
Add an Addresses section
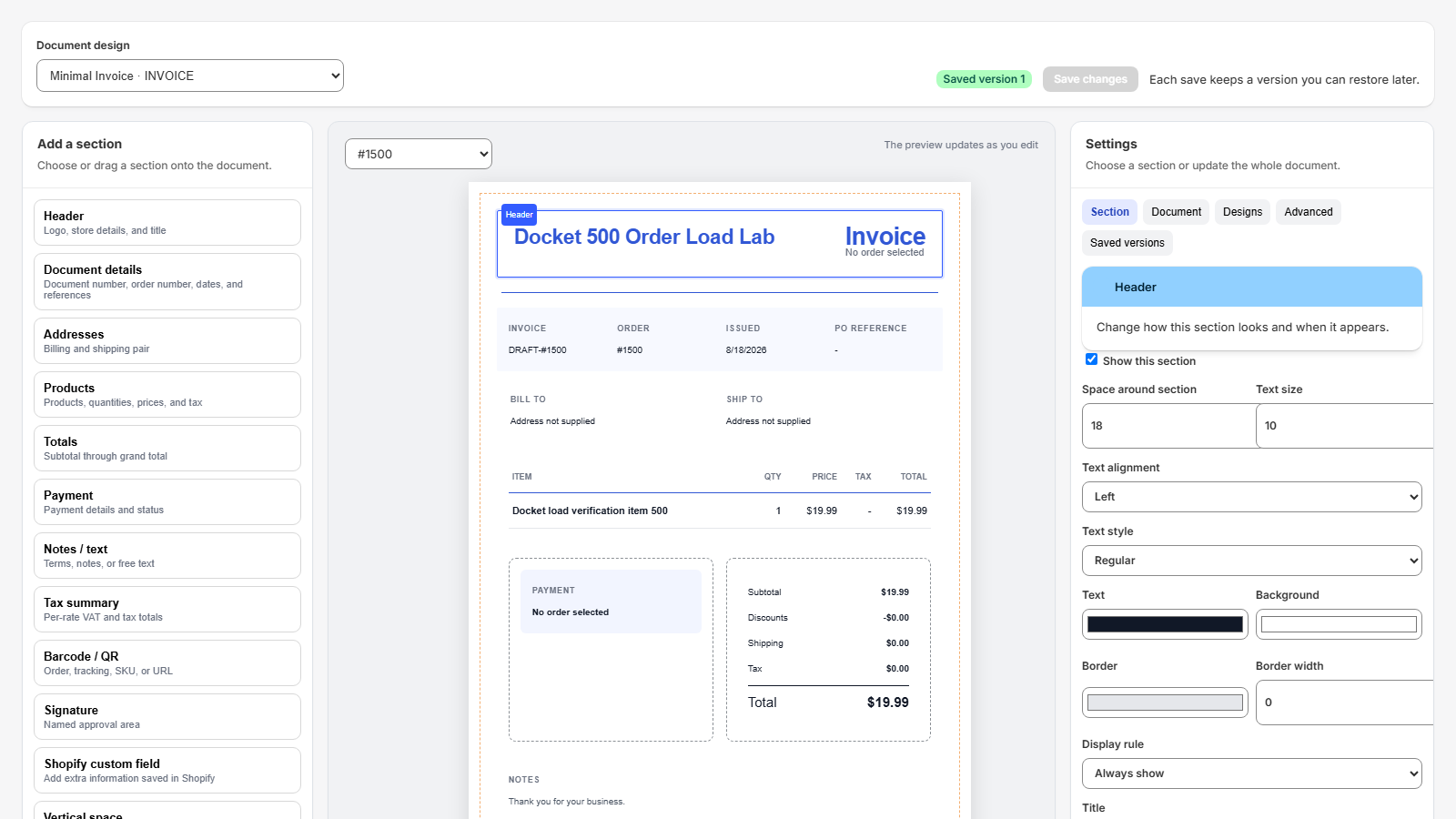point(167,340)
